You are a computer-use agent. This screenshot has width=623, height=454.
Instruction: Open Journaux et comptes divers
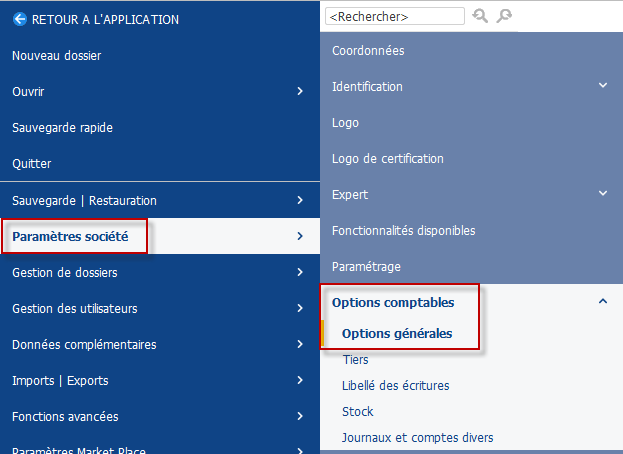417,438
